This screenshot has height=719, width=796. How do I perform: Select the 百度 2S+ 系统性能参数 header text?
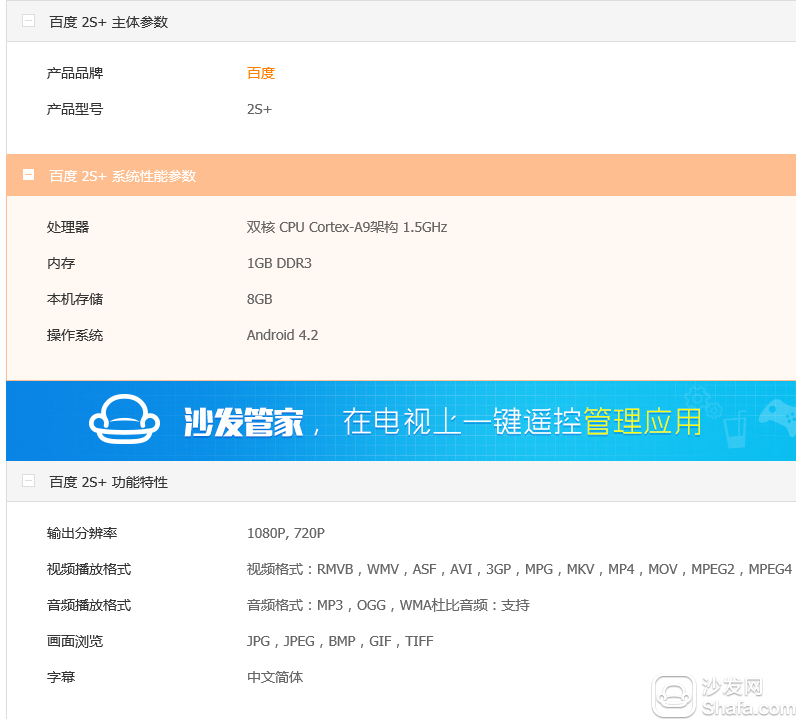click(x=122, y=176)
